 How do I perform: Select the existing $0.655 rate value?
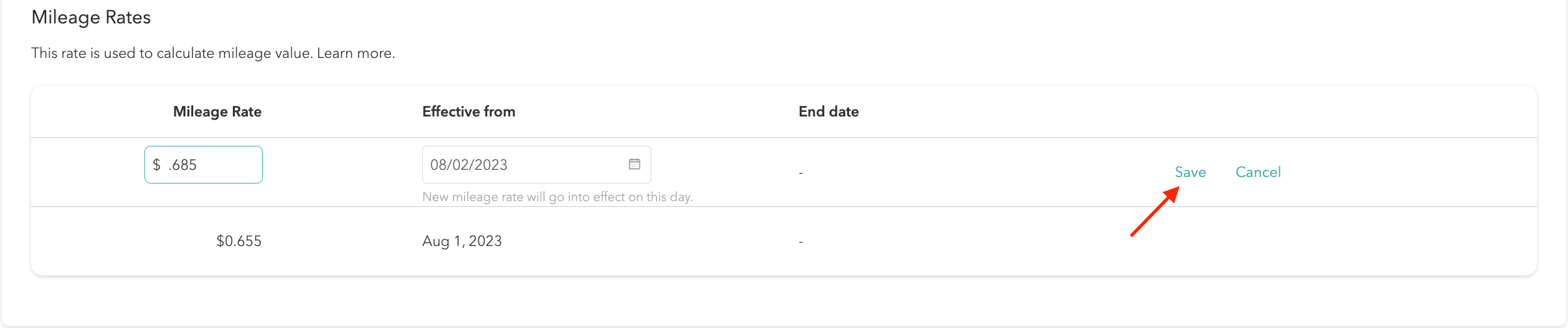pyautogui.click(x=239, y=241)
